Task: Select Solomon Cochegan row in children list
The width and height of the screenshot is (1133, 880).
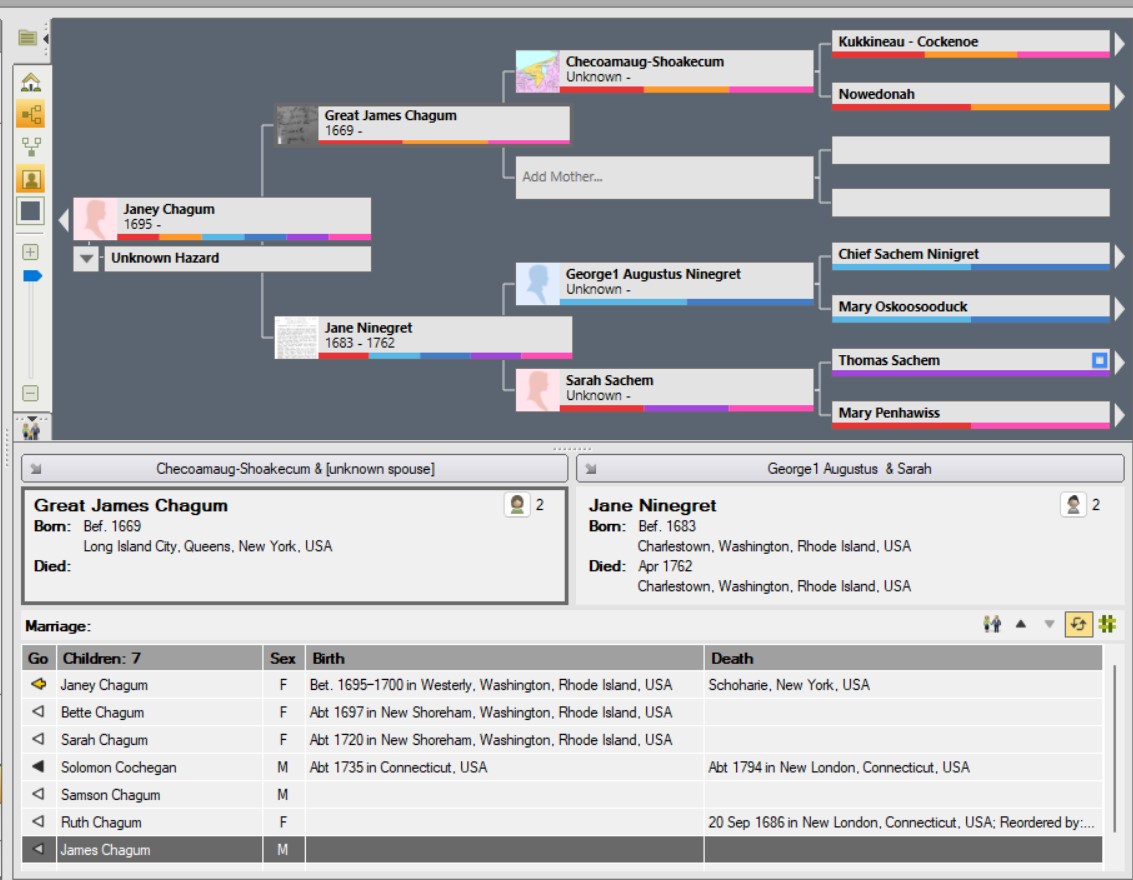Action: [x=104, y=768]
